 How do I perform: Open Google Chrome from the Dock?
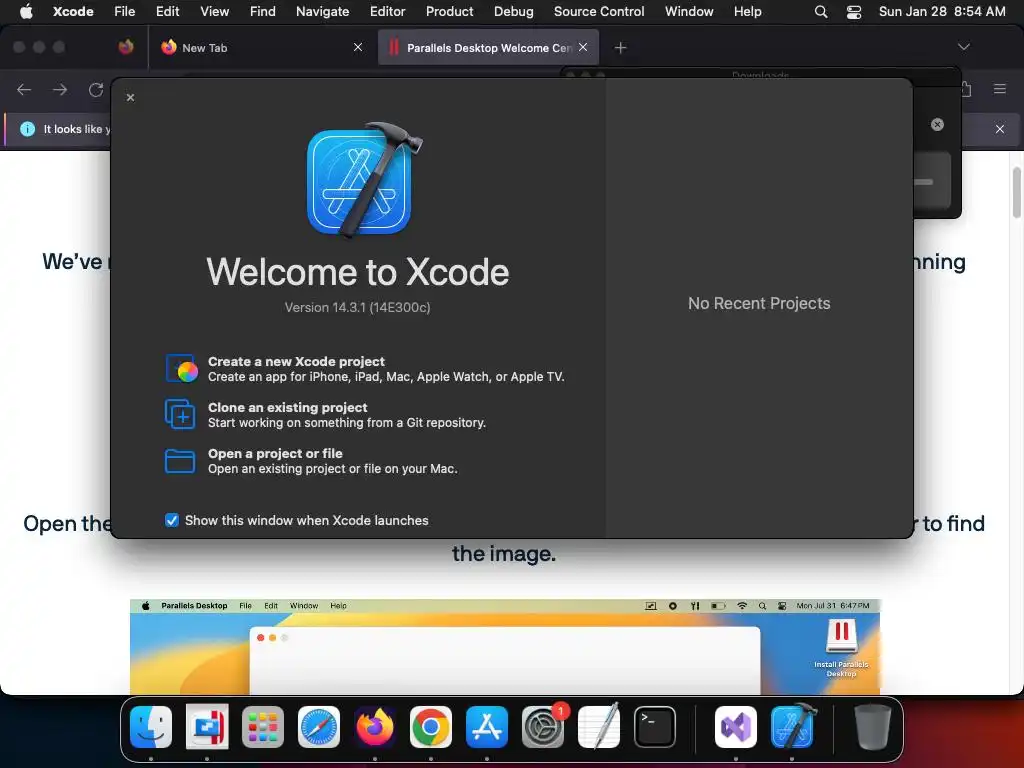click(x=430, y=726)
